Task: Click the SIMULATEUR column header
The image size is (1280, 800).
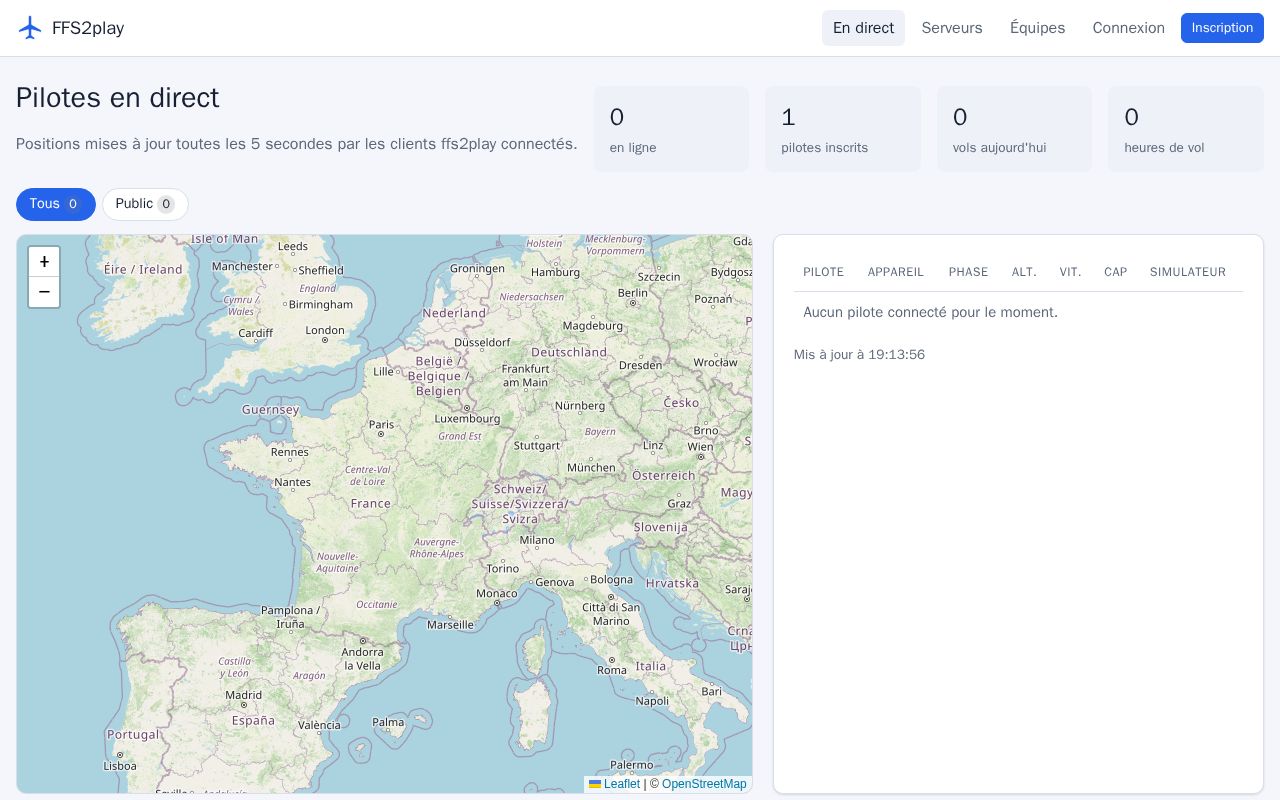Action: pyautogui.click(x=1188, y=272)
